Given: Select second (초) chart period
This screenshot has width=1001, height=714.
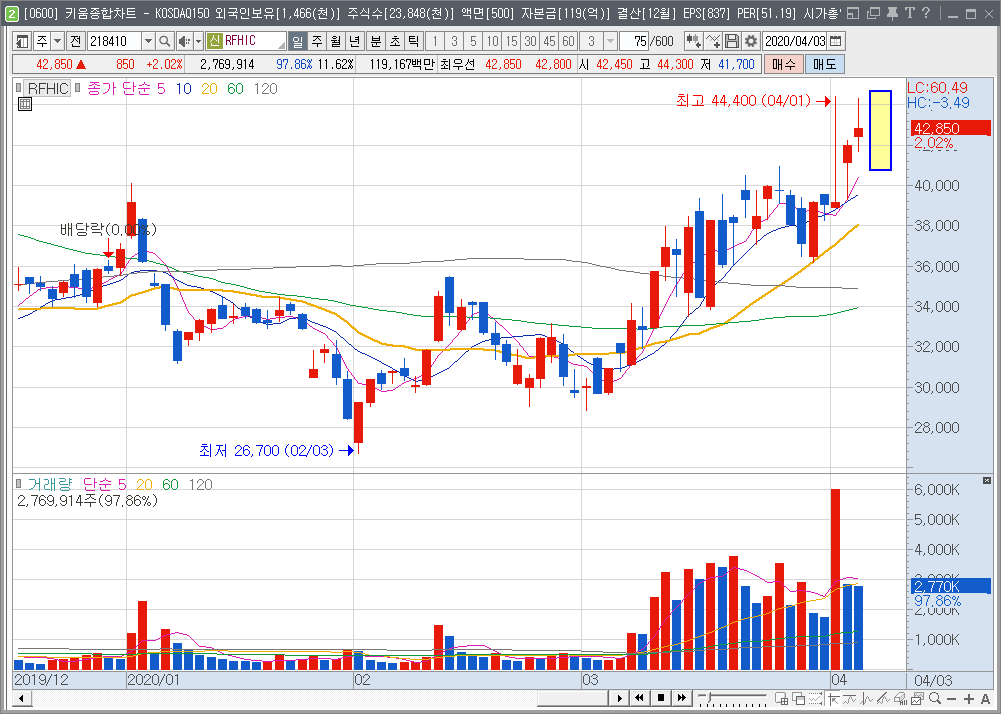Looking at the screenshot, I should [x=395, y=42].
